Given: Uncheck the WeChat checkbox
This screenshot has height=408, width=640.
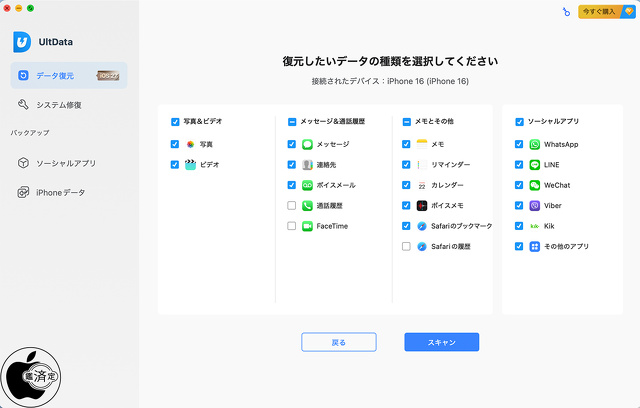Looking at the screenshot, I should click(519, 185).
